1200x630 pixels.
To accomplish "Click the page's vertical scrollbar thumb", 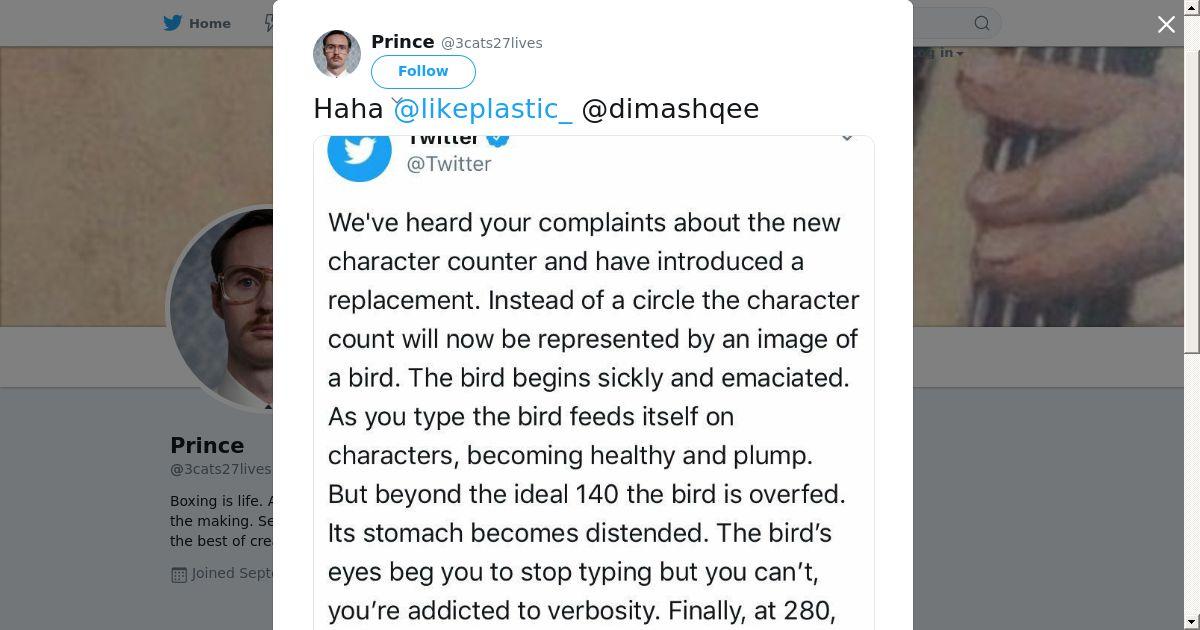I will point(1192,178).
